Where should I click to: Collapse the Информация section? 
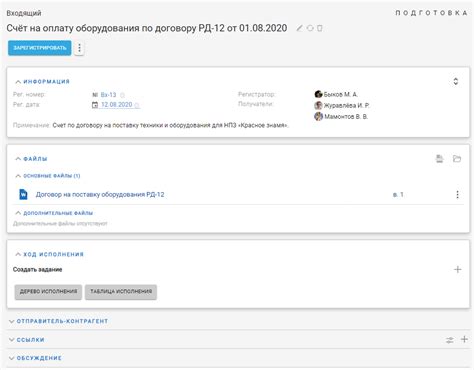point(18,82)
